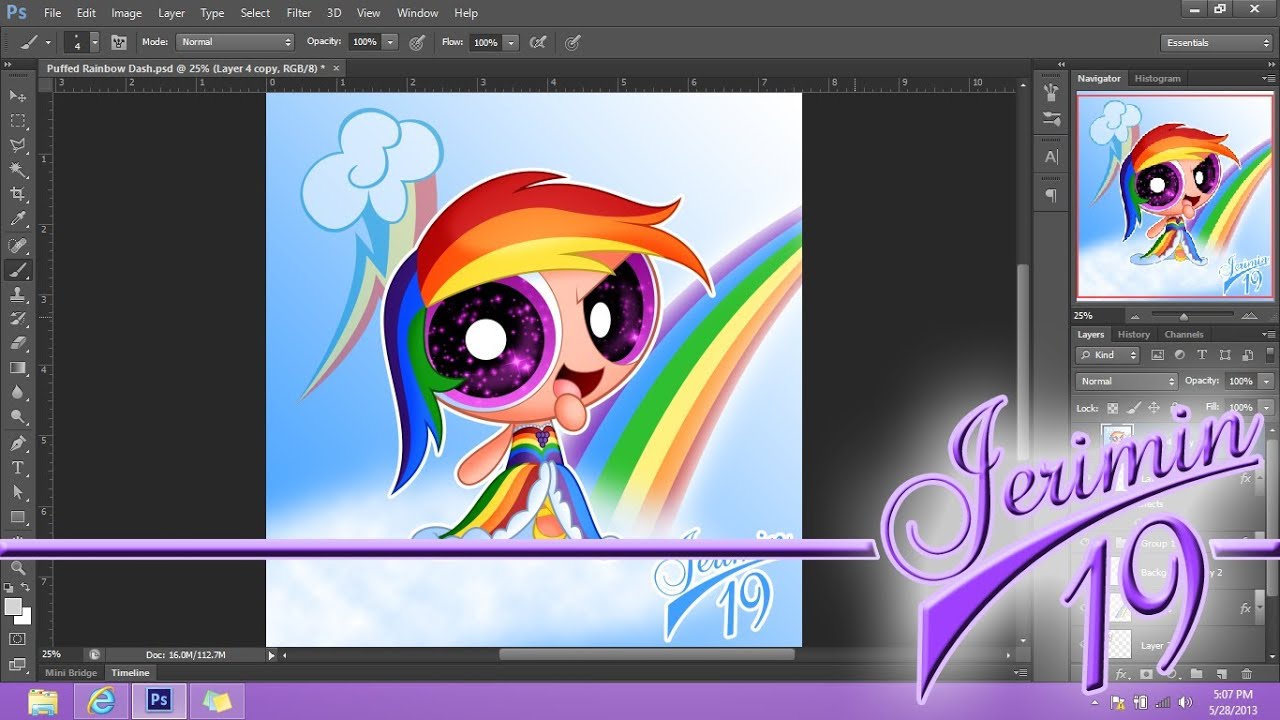Filter layers by adjustment layers
Screen dimensions: 1280x720
[1179, 355]
